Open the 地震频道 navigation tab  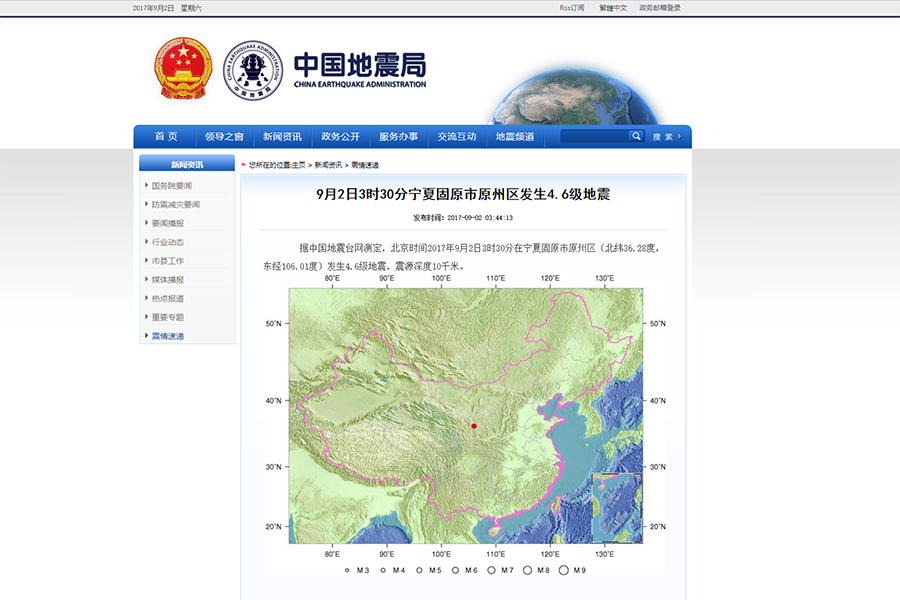pos(515,137)
